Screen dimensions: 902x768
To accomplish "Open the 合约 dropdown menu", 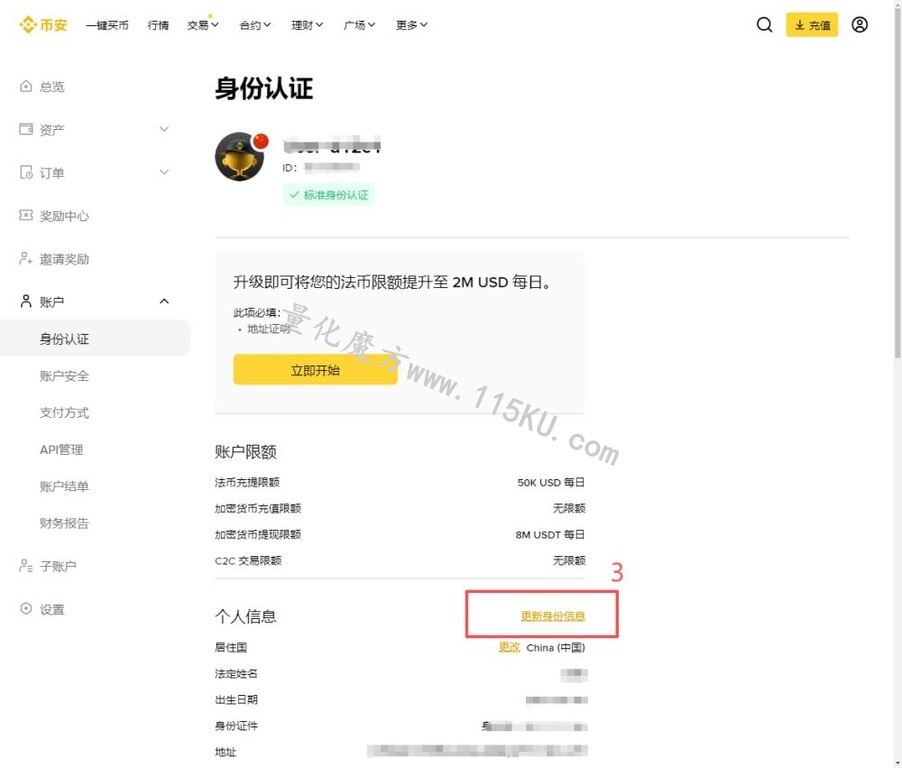I will (255, 25).
